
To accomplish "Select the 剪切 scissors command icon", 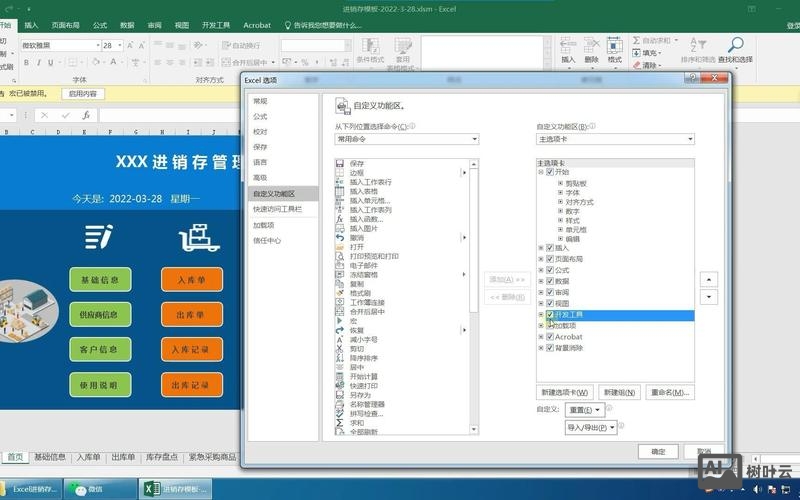I will [x=340, y=348].
